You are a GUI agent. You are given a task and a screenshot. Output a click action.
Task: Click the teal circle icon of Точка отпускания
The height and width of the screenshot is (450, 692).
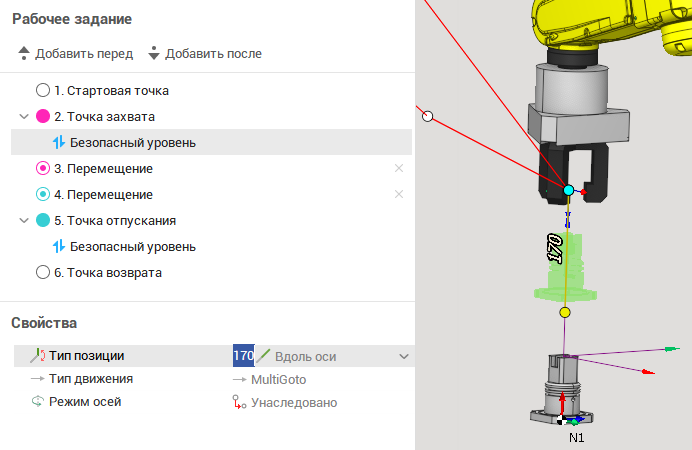point(43,220)
